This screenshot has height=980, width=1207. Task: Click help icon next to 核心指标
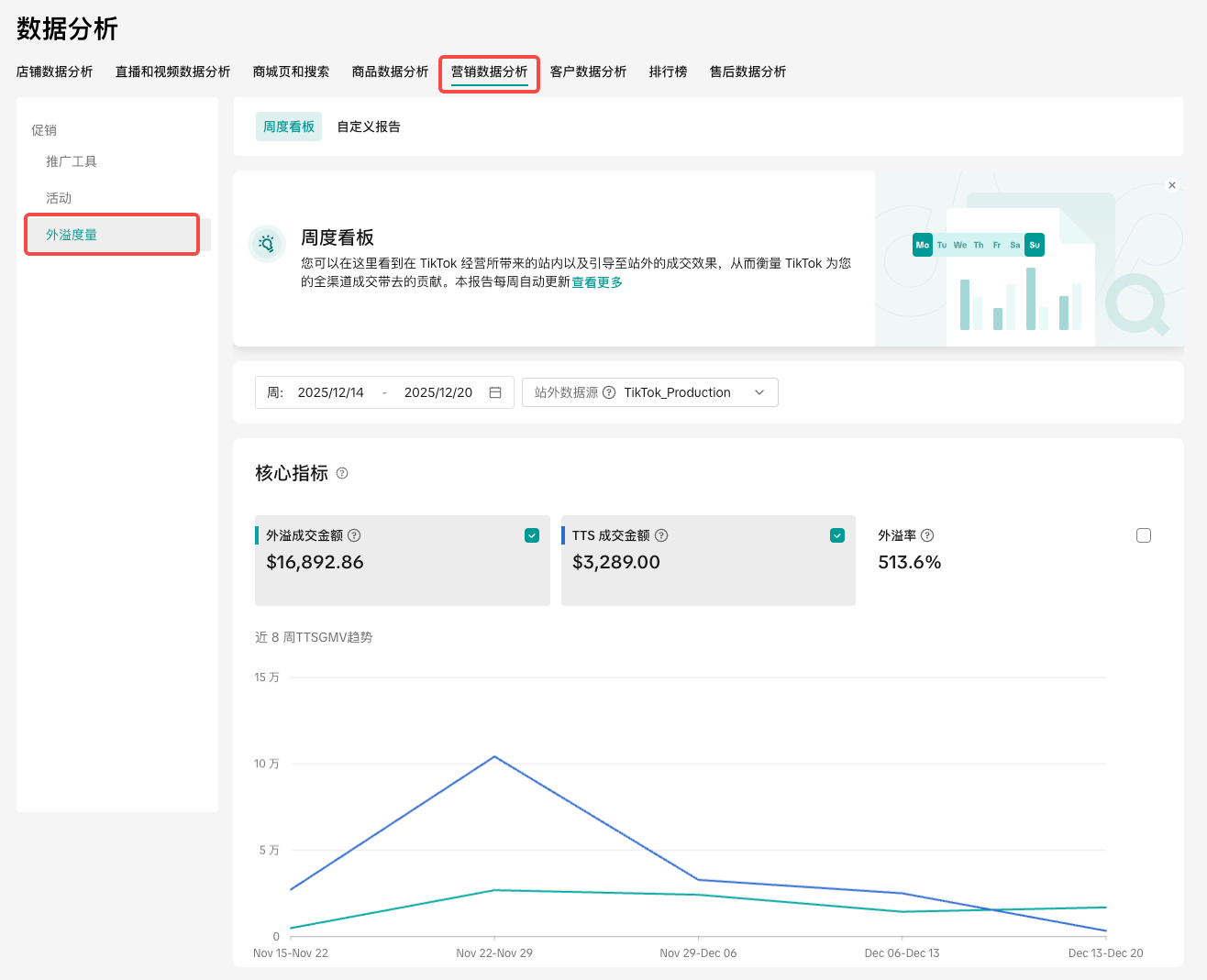[342, 473]
